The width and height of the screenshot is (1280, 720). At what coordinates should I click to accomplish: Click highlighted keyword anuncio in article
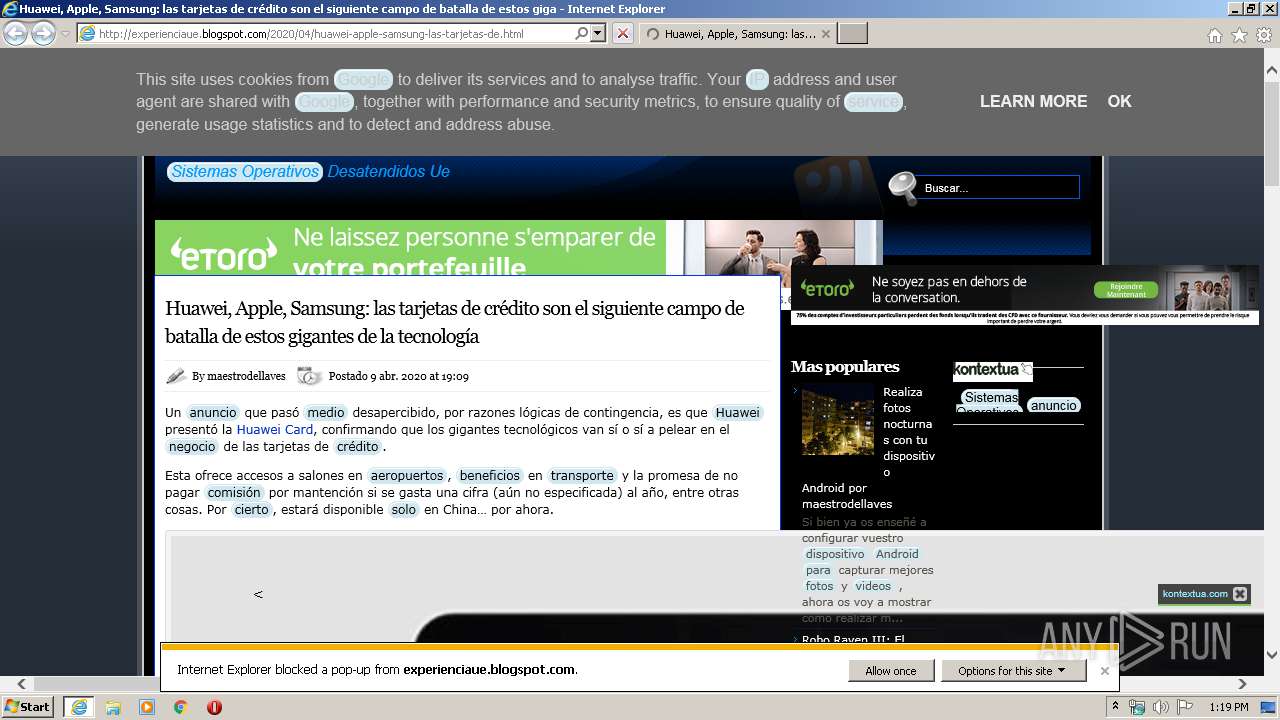click(213, 412)
